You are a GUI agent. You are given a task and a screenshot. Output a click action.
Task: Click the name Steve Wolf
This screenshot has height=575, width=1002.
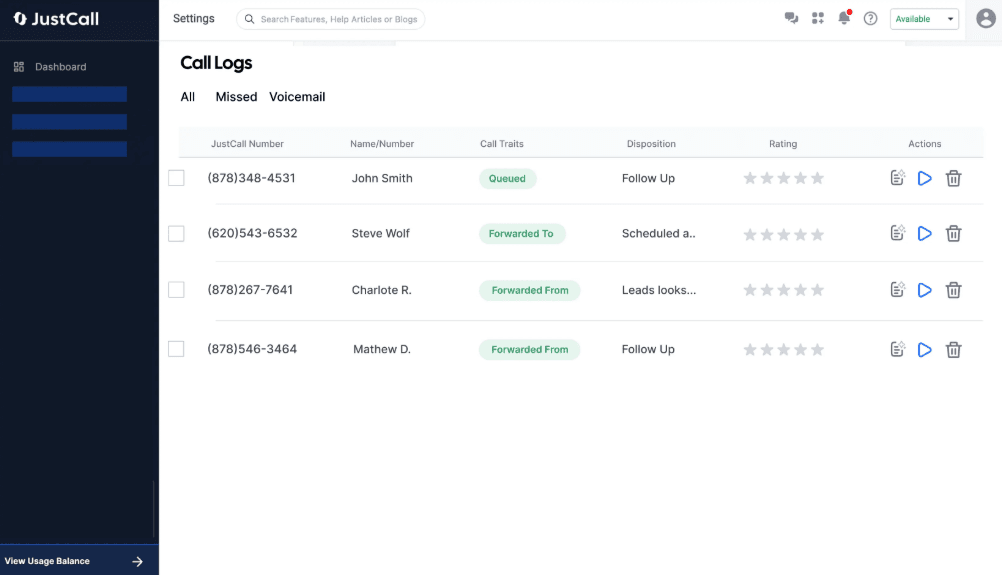[x=381, y=233]
